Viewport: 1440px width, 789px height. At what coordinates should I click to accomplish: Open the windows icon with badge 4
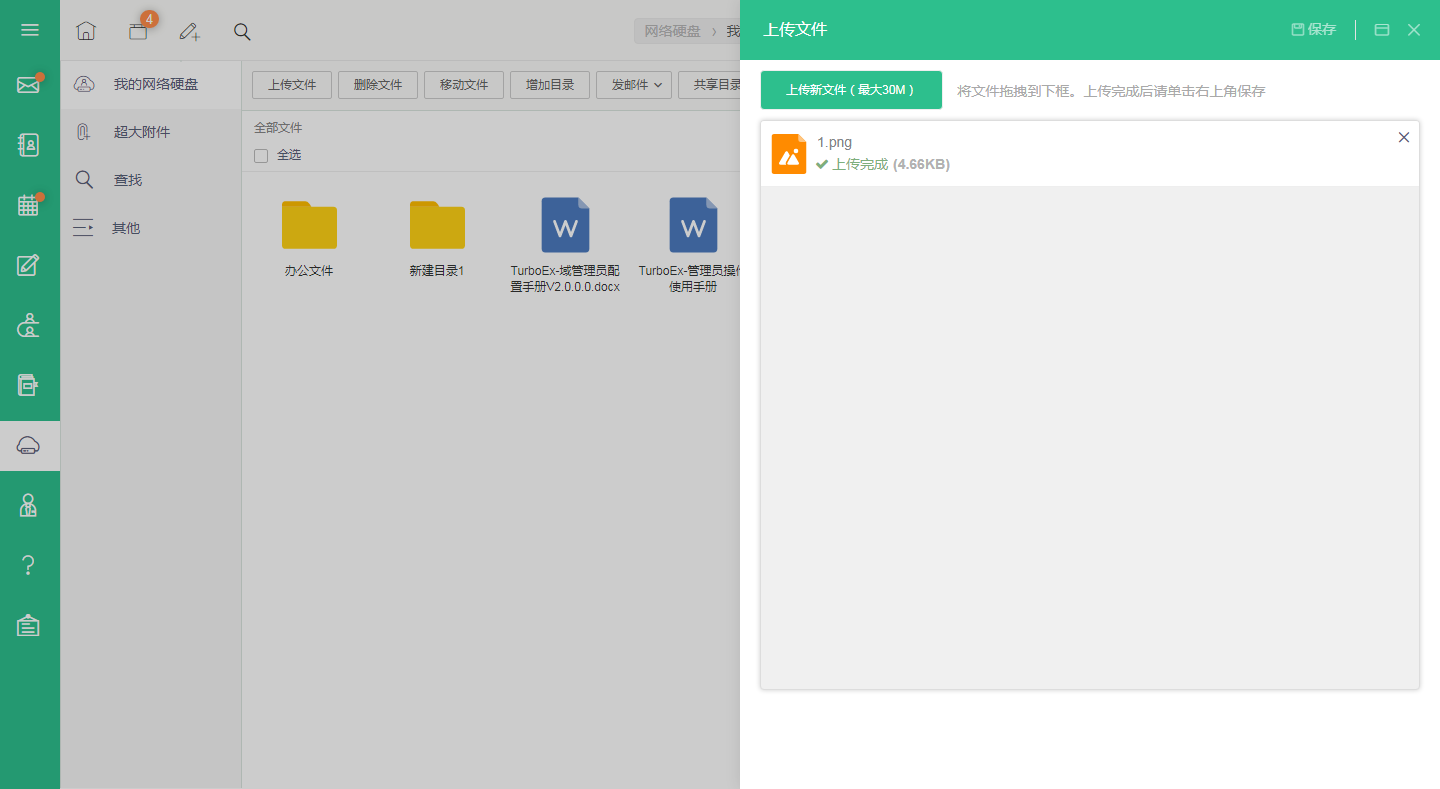click(x=138, y=31)
